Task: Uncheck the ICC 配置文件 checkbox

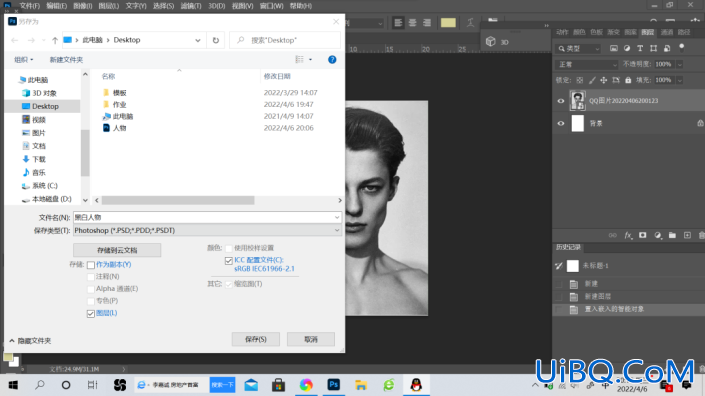Action: tap(229, 260)
